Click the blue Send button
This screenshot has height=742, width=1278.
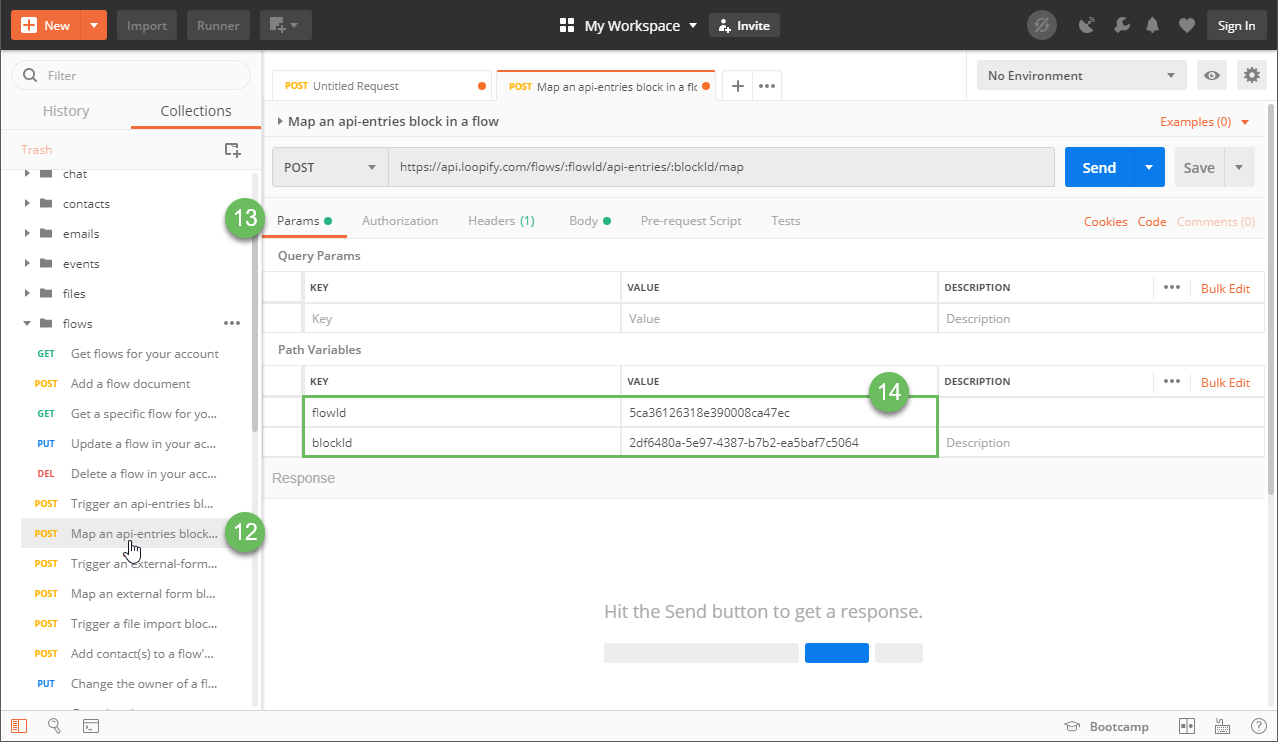point(1099,167)
